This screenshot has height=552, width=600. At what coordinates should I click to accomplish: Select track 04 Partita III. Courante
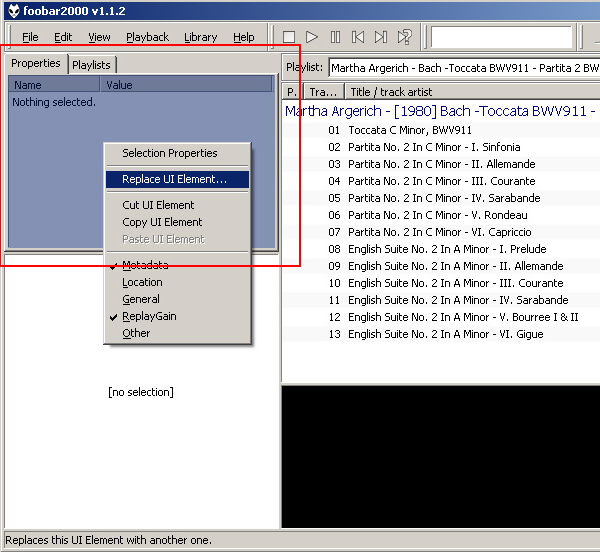(x=441, y=181)
